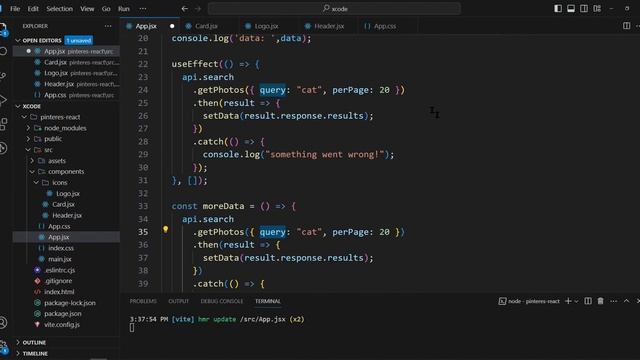Open Header.jsx in the components folder tree
640x360 pixels.
67,216
